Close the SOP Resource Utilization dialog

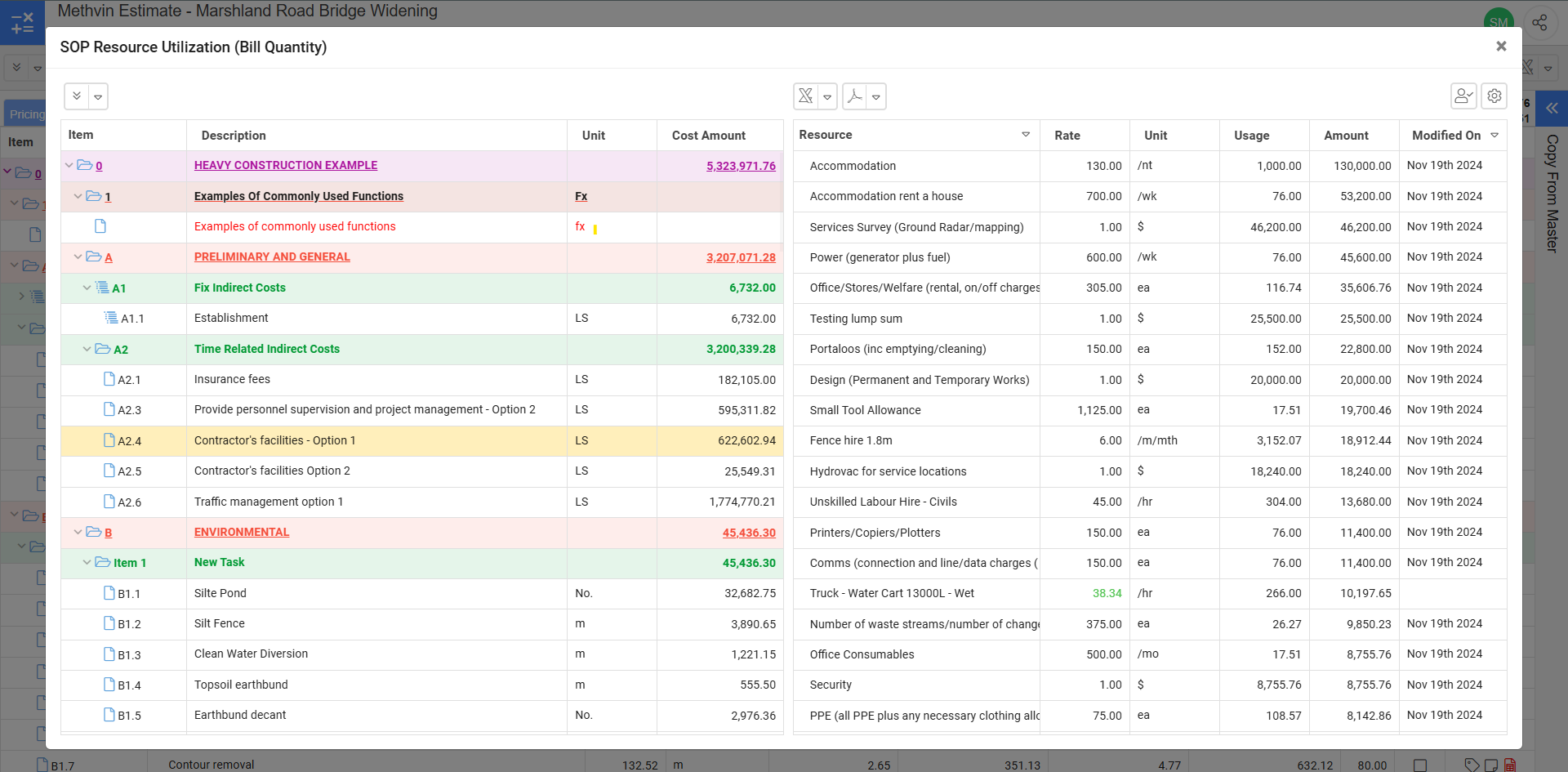click(x=1500, y=47)
